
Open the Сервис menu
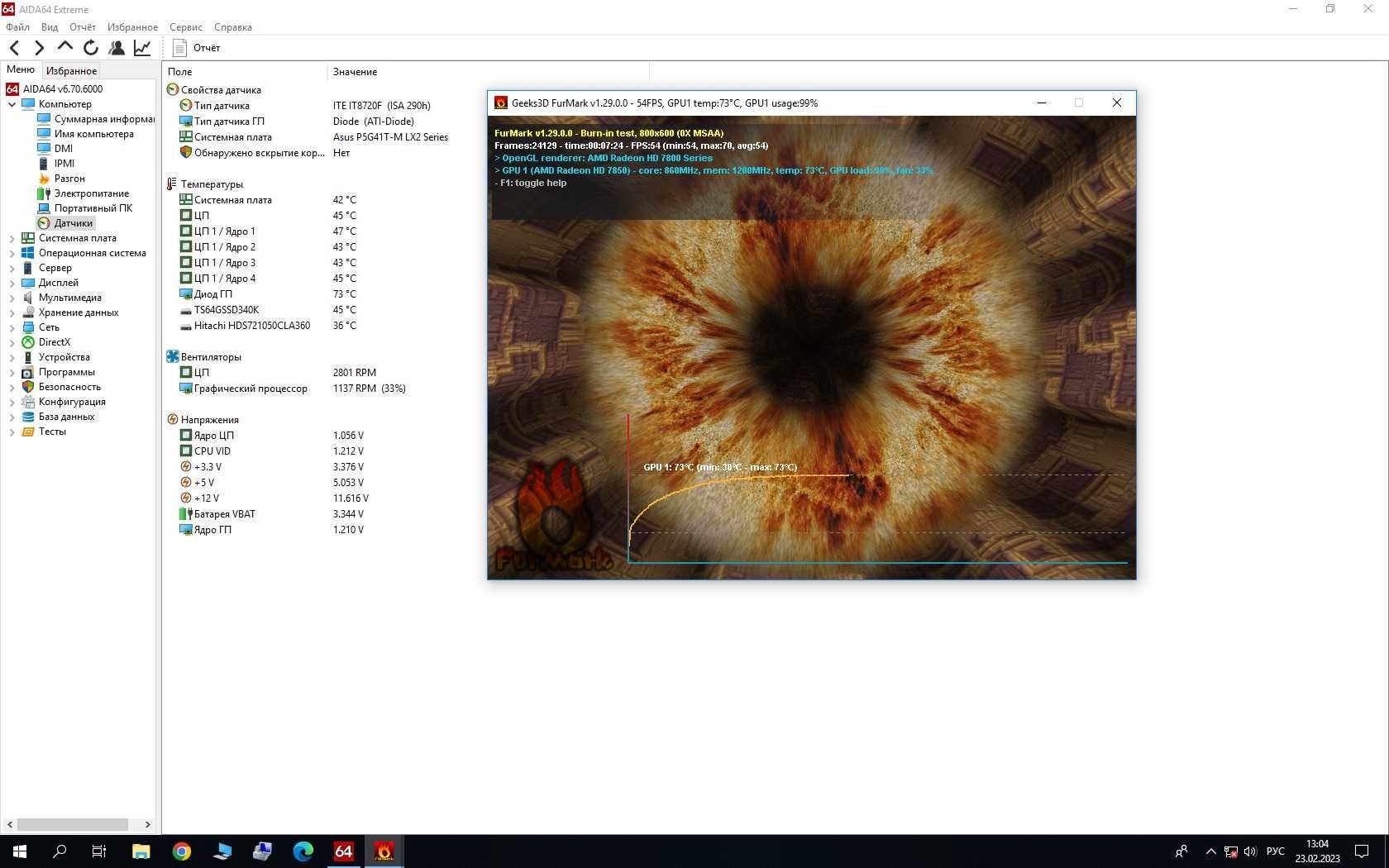pos(186,27)
